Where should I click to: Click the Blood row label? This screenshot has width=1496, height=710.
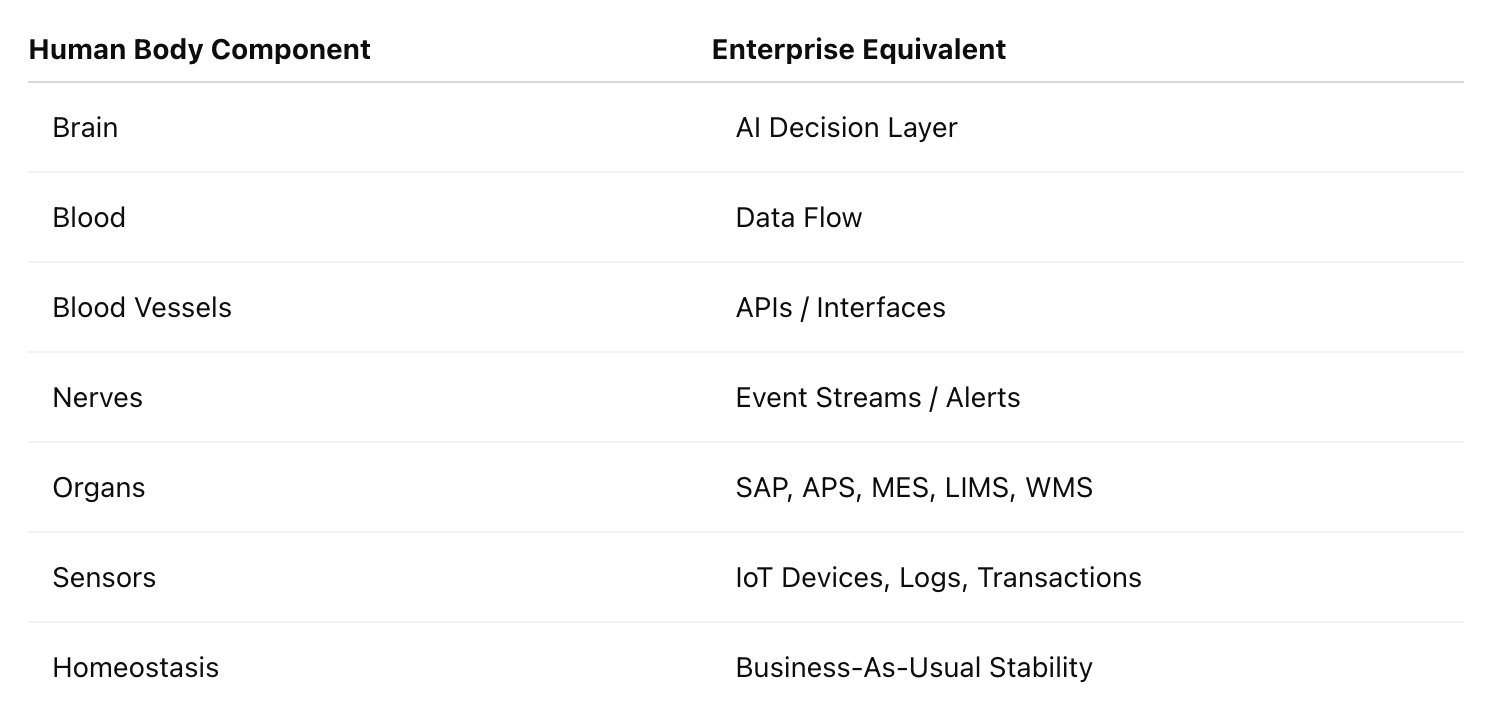coord(89,218)
